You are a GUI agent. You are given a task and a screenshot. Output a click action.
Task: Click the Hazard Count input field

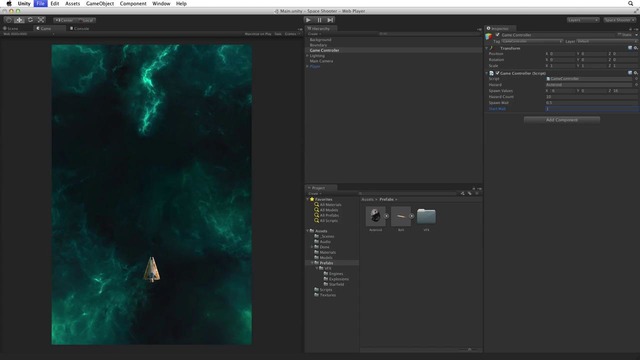pos(591,97)
